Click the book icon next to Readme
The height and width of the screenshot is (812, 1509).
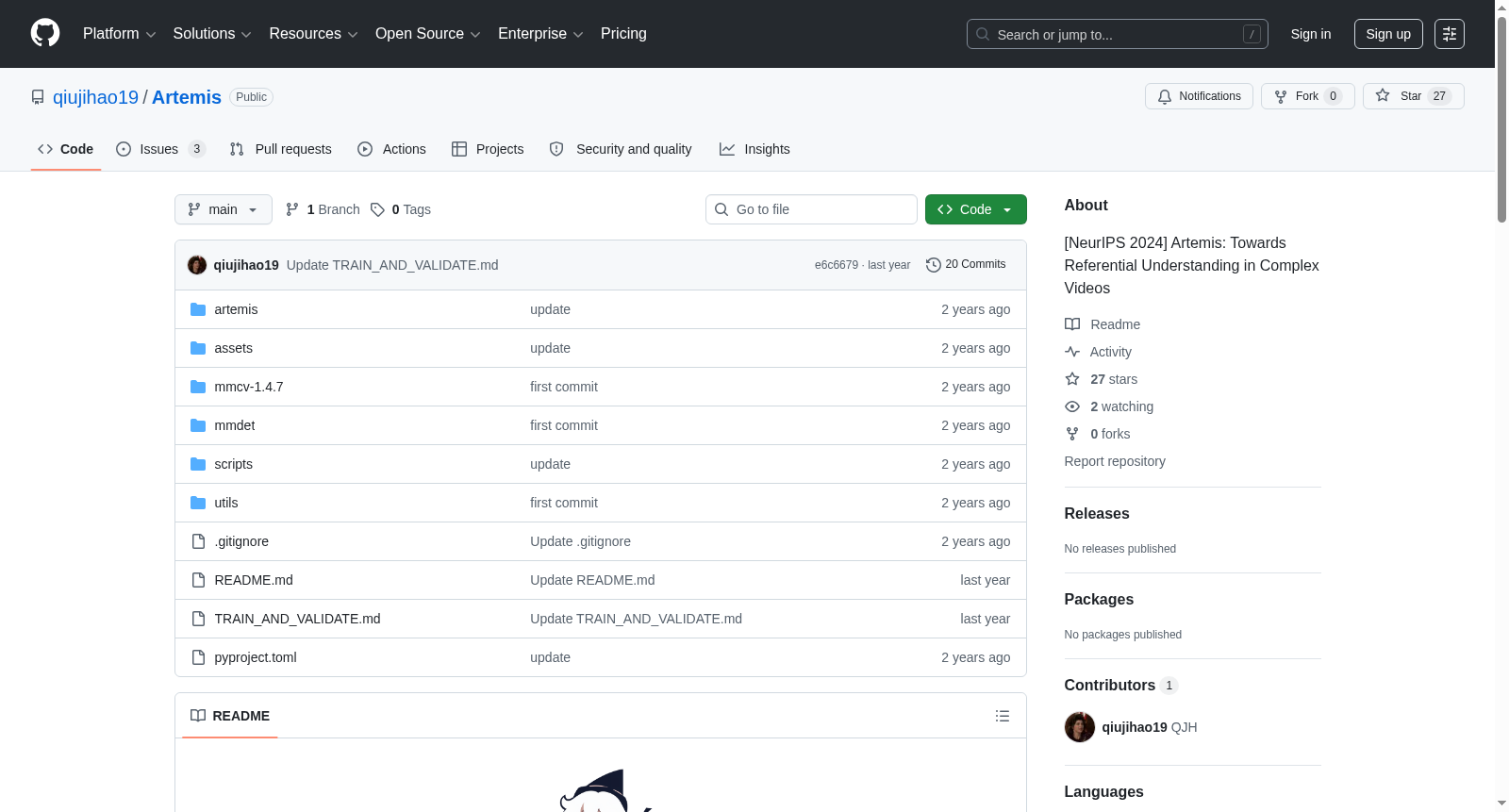point(1072,324)
